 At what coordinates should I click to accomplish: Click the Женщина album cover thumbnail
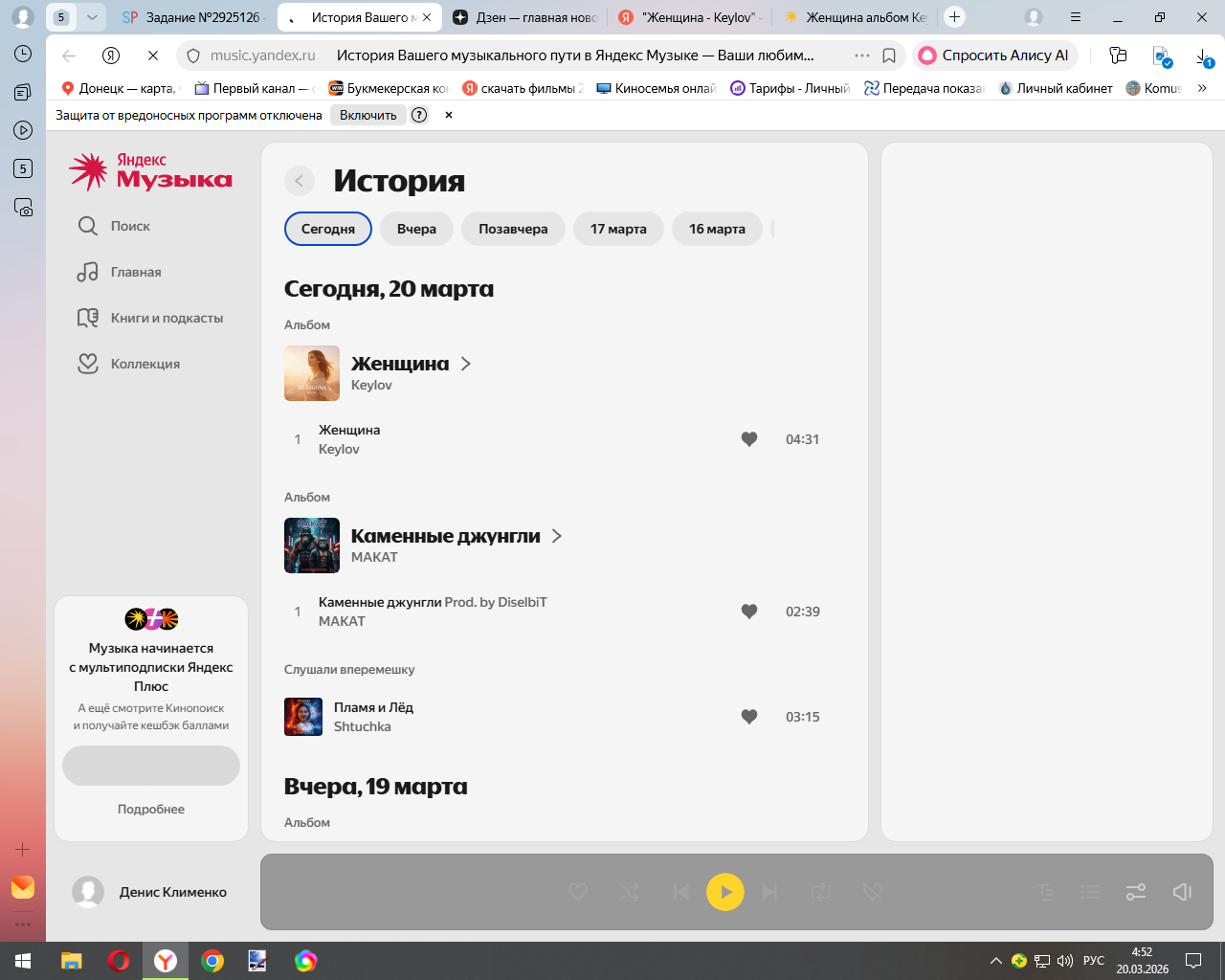[312, 373]
